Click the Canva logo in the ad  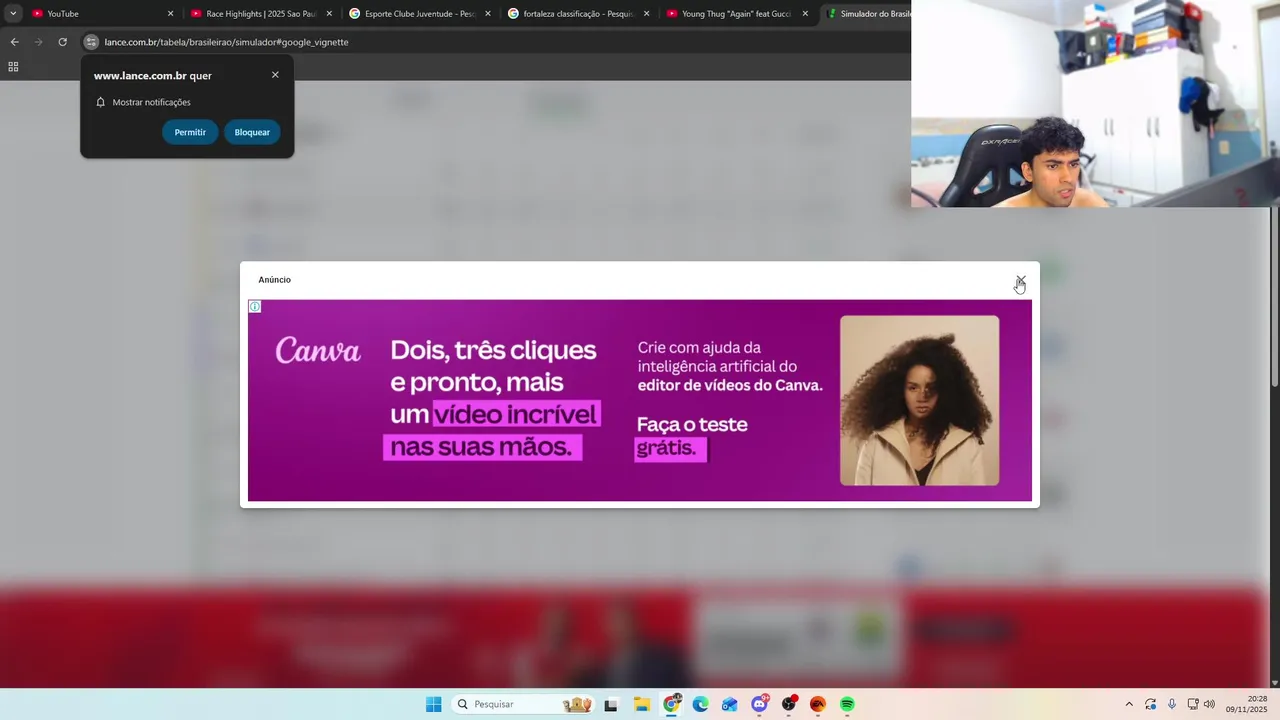[318, 350]
